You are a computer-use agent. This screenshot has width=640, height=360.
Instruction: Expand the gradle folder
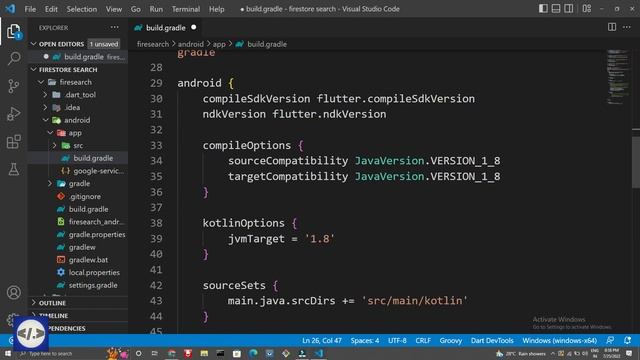[50, 183]
